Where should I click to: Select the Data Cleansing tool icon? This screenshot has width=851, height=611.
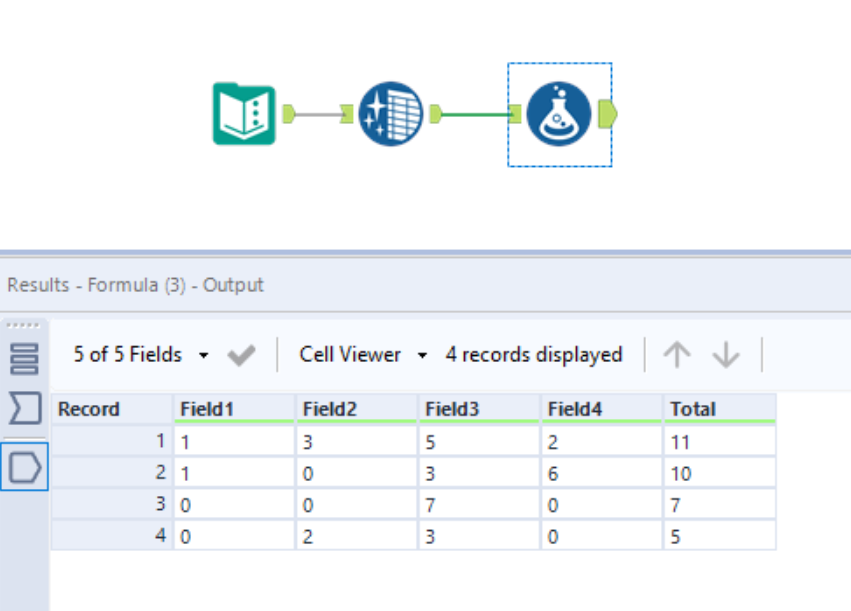(x=391, y=115)
